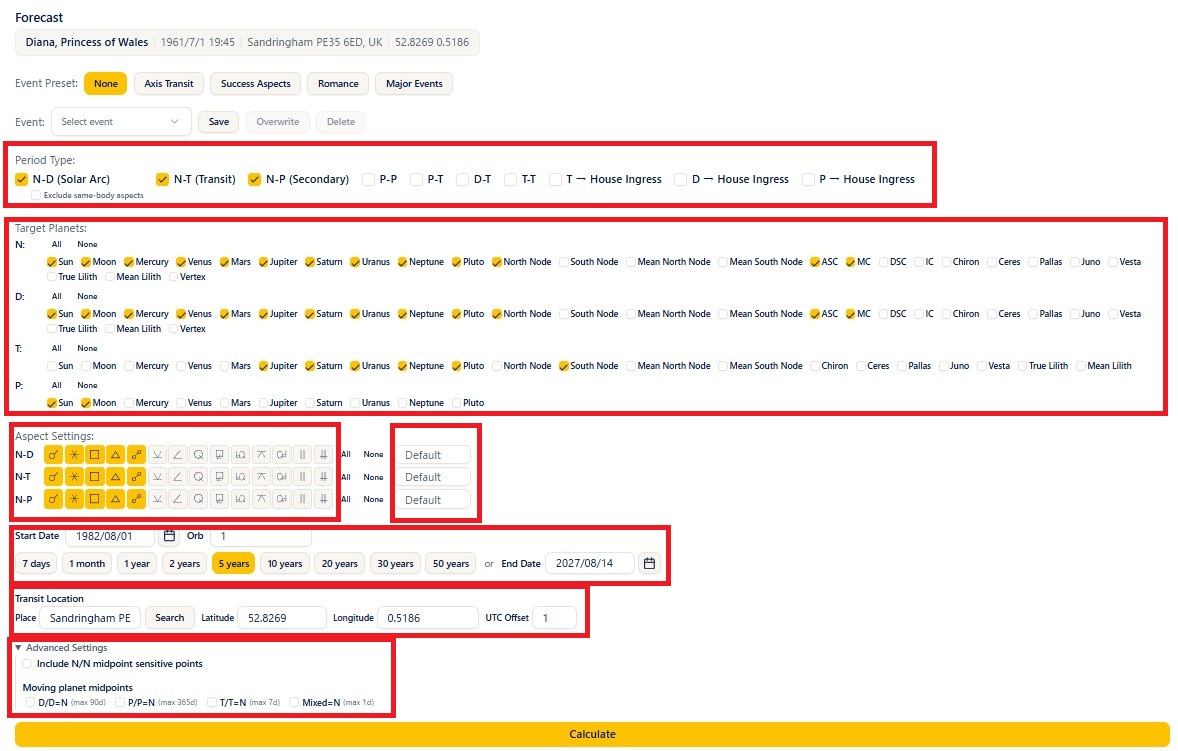The width and height of the screenshot is (1178, 751).
Task: Toggle the N-P trine aspect icon
Action: [x=115, y=499]
